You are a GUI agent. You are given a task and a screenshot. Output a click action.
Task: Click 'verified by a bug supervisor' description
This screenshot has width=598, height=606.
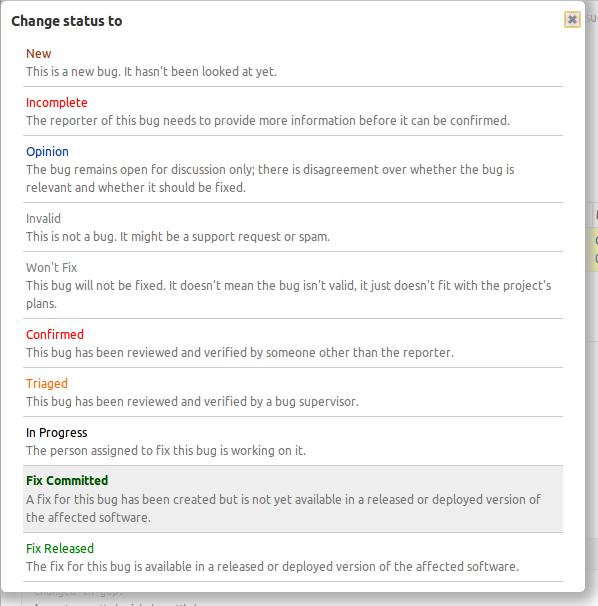point(192,402)
